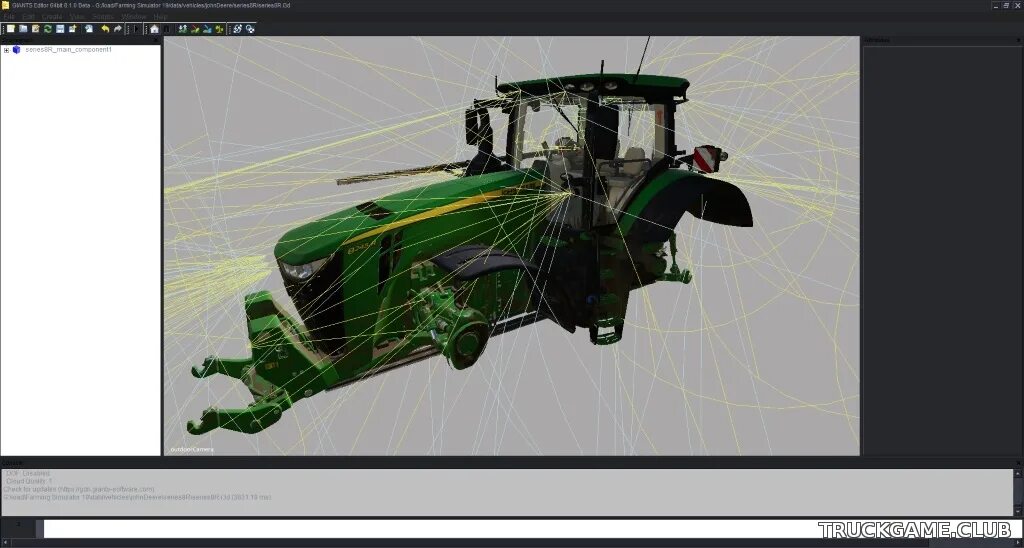Open the Create menu
1024x548 pixels.
(x=52, y=16)
